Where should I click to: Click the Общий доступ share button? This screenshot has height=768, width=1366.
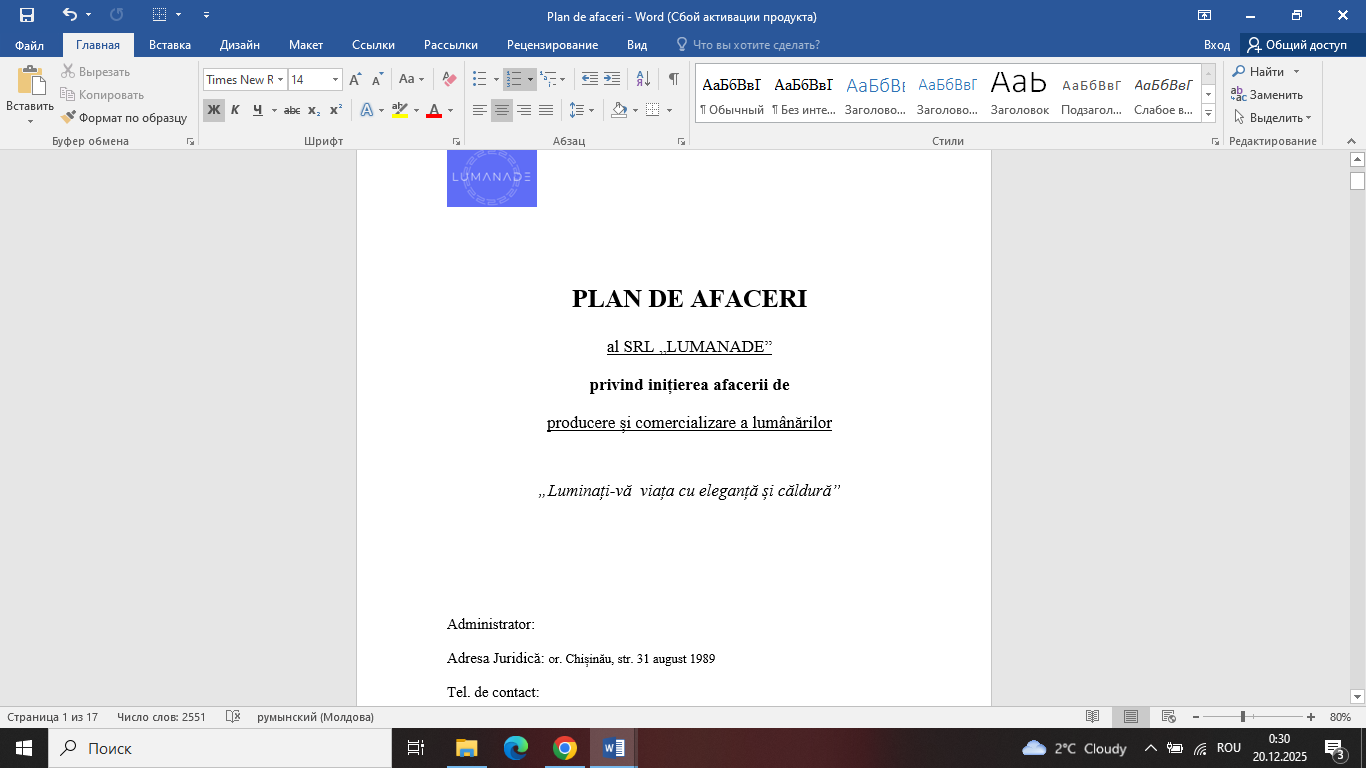(1297, 45)
